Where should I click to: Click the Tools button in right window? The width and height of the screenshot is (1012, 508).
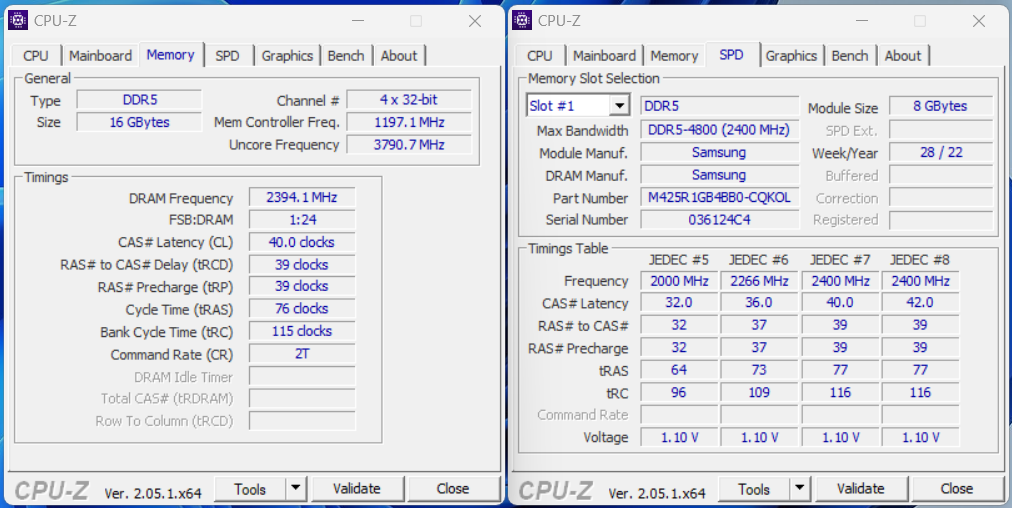pyautogui.click(x=754, y=489)
